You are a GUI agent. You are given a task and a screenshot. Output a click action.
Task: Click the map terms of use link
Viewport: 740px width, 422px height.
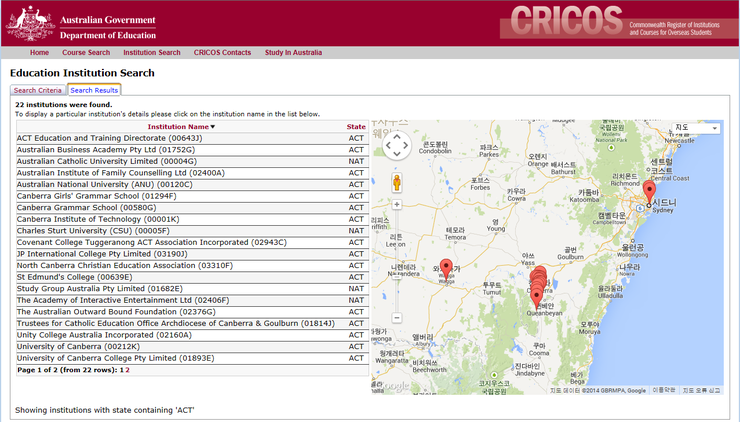(x=663, y=390)
